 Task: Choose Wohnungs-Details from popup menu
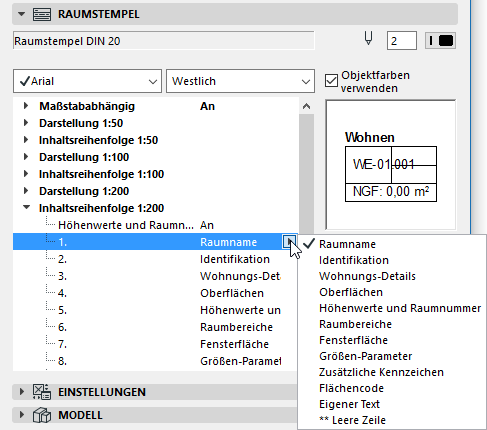point(392,276)
